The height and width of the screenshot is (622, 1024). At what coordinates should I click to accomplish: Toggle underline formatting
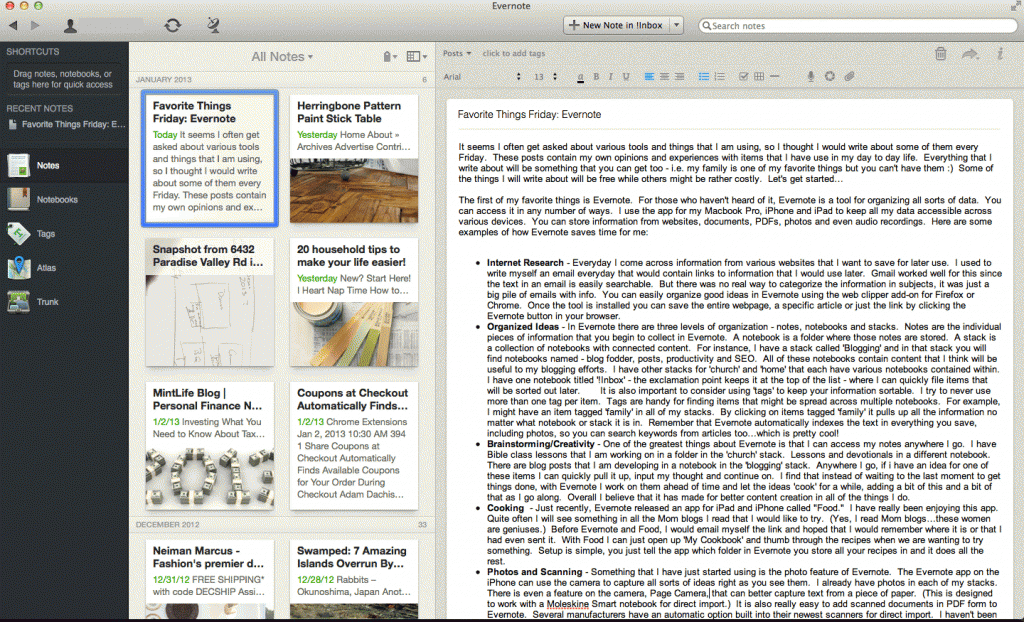pos(626,76)
